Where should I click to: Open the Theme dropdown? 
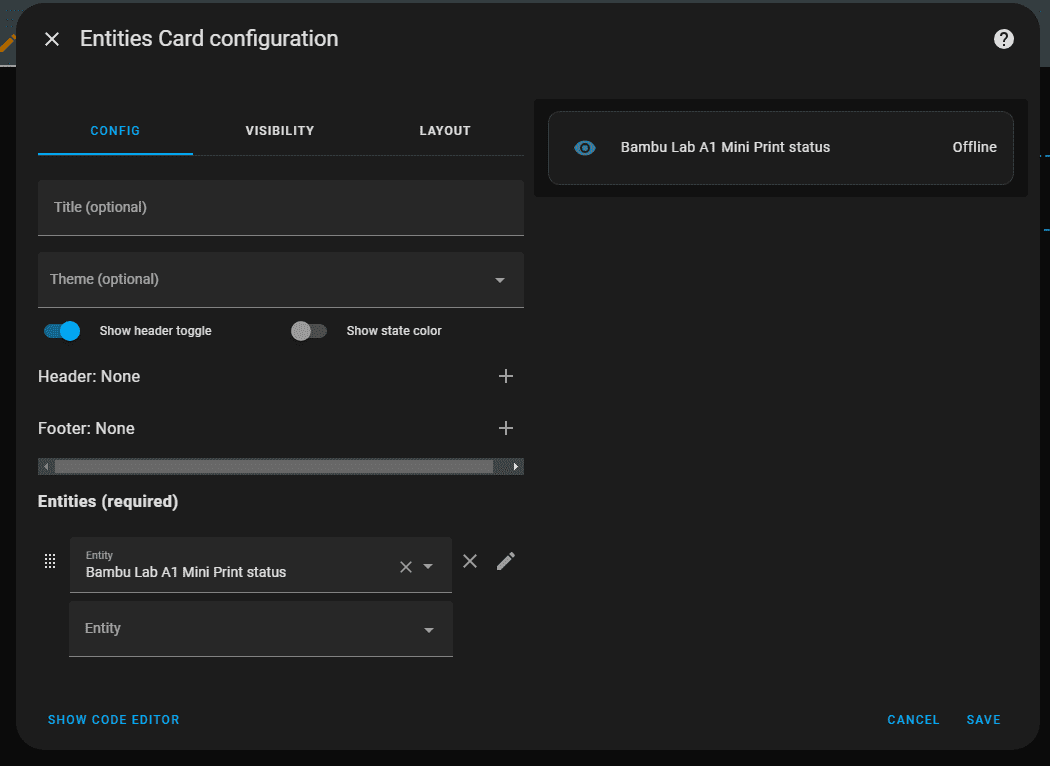[499, 280]
